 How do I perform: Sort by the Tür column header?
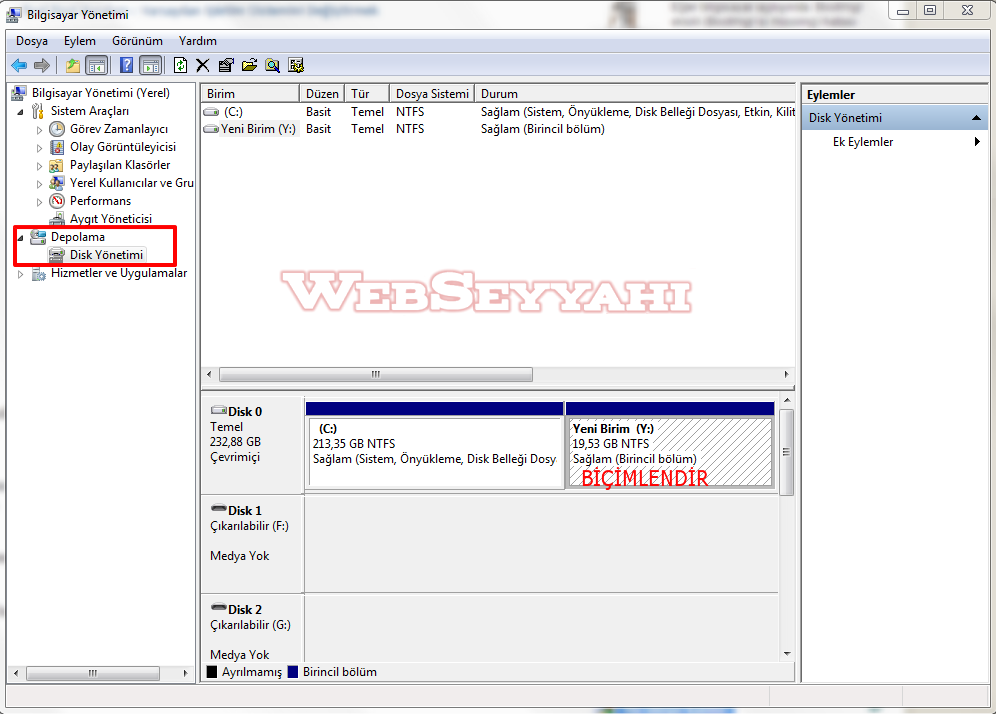click(x=367, y=93)
